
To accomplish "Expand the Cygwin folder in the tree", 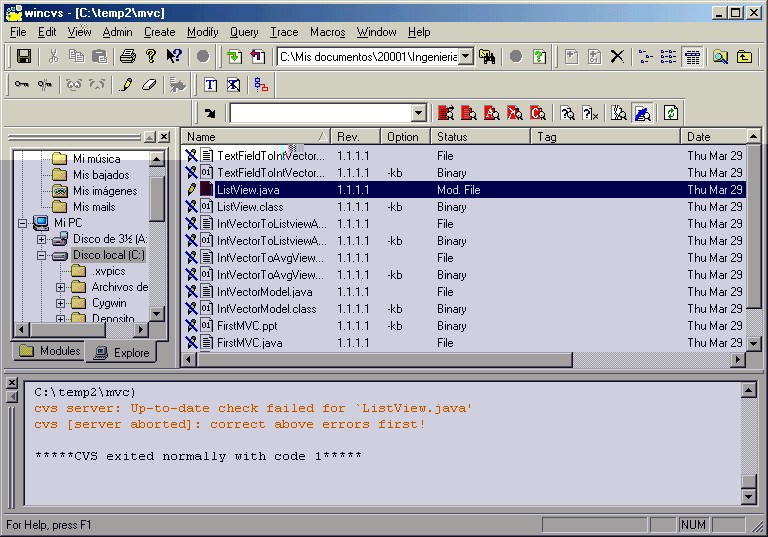I will tap(61, 303).
